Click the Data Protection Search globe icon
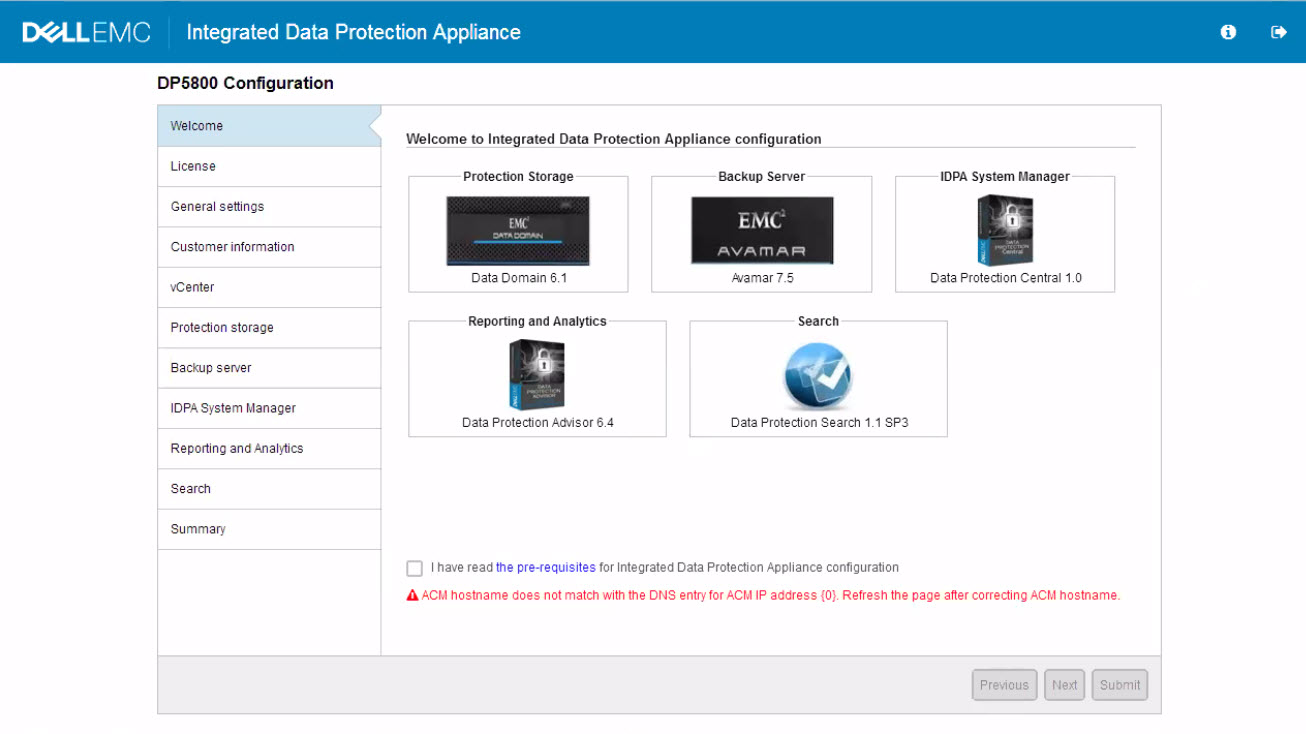The image size is (1306, 734). [x=817, y=373]
